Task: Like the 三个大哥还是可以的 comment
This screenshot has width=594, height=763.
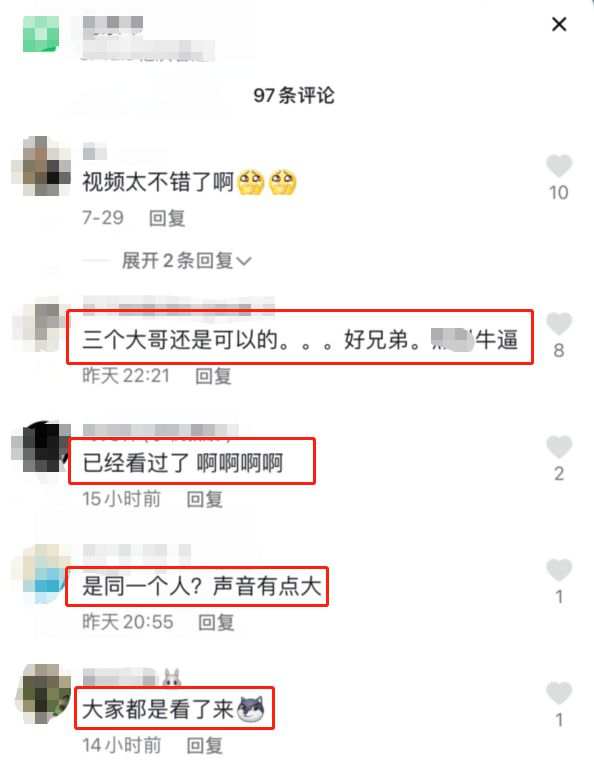Action: click(559, 324)
